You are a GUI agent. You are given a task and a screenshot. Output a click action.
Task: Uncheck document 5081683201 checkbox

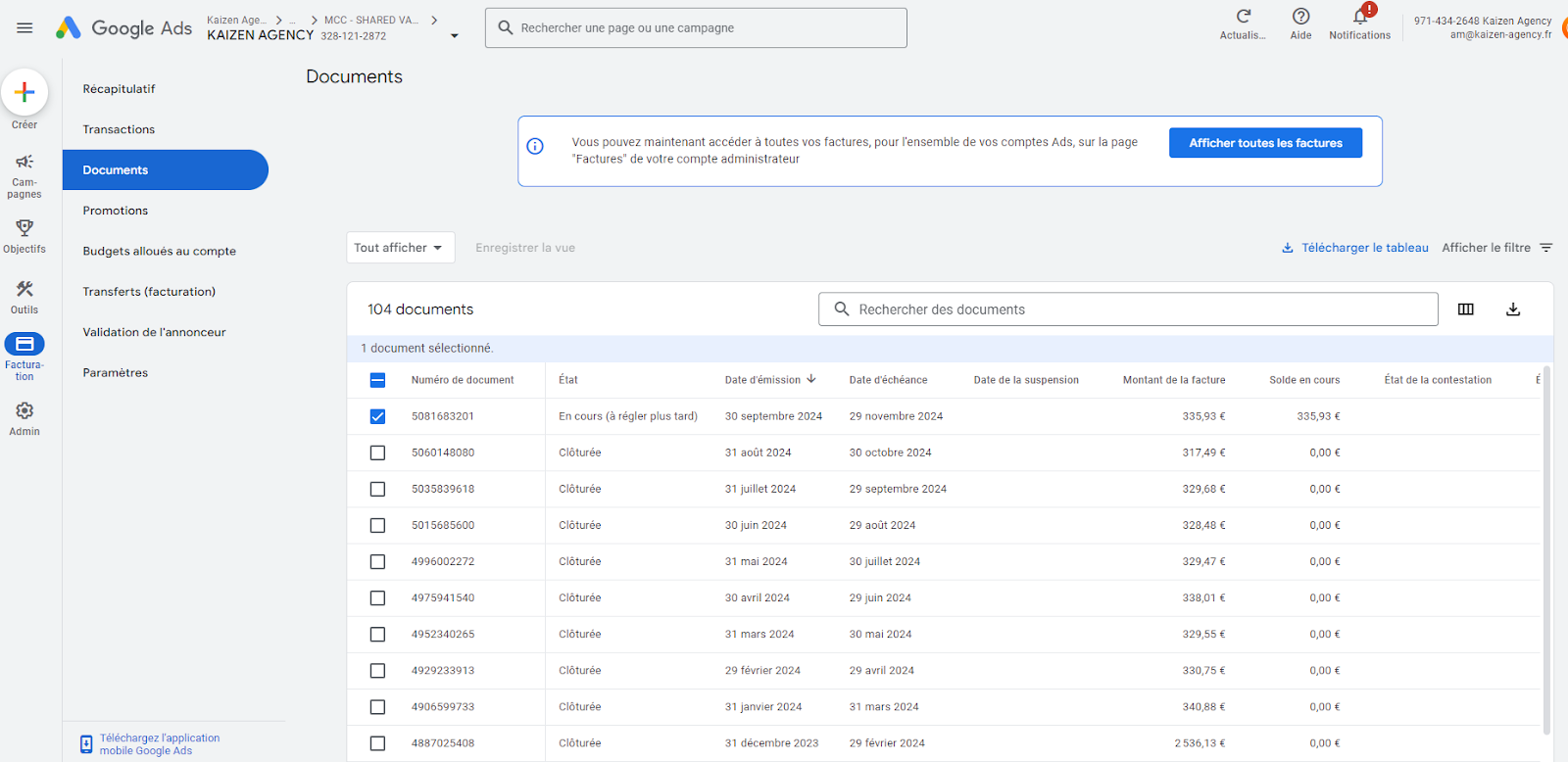point(377,416)
